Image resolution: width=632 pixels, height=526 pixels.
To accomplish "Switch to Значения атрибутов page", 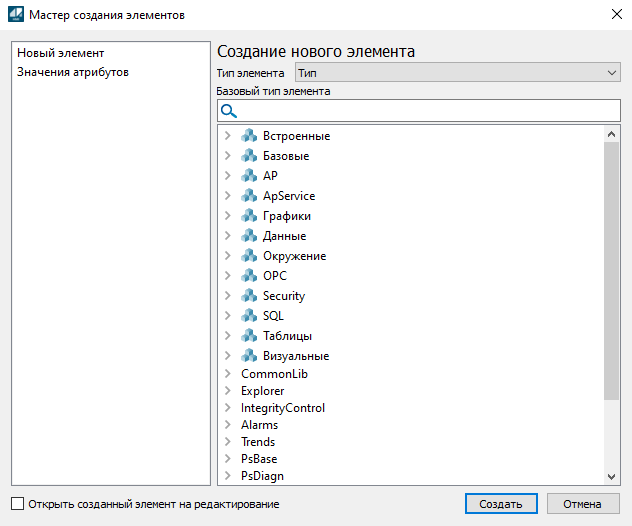I will coord(72,72).
